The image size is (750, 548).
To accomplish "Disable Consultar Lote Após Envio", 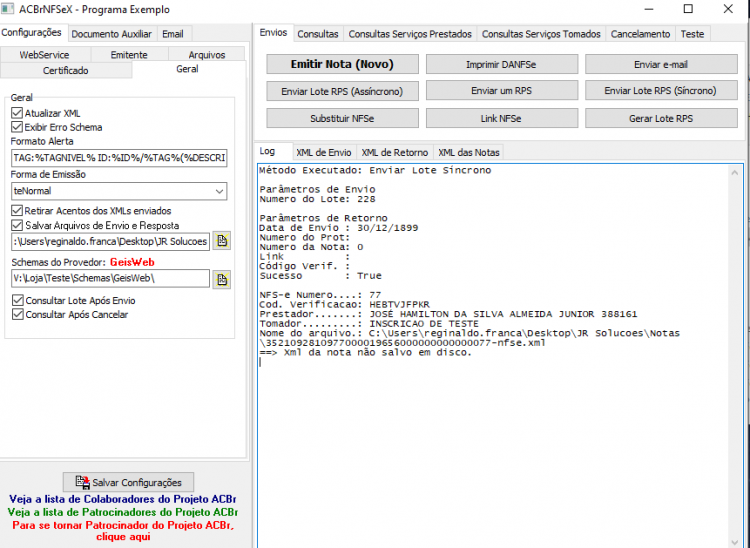I will tap(17, 300).
